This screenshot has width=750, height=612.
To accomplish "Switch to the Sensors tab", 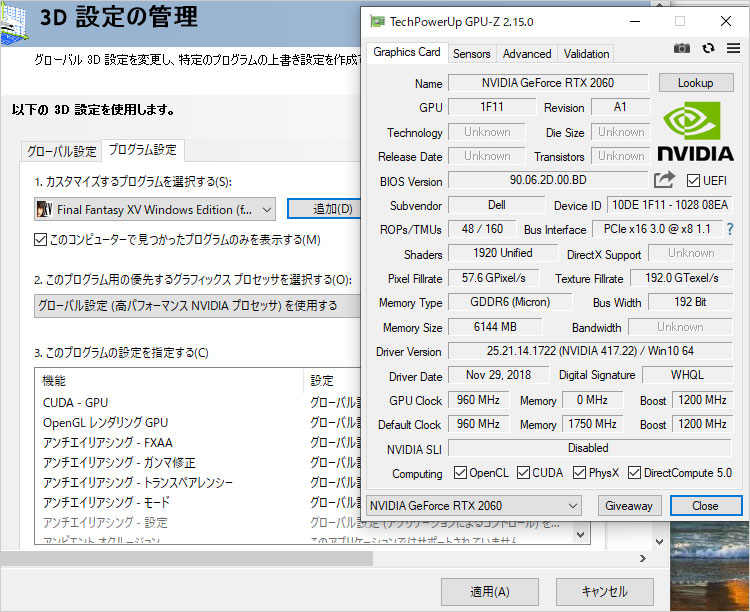I will point(472,54).
